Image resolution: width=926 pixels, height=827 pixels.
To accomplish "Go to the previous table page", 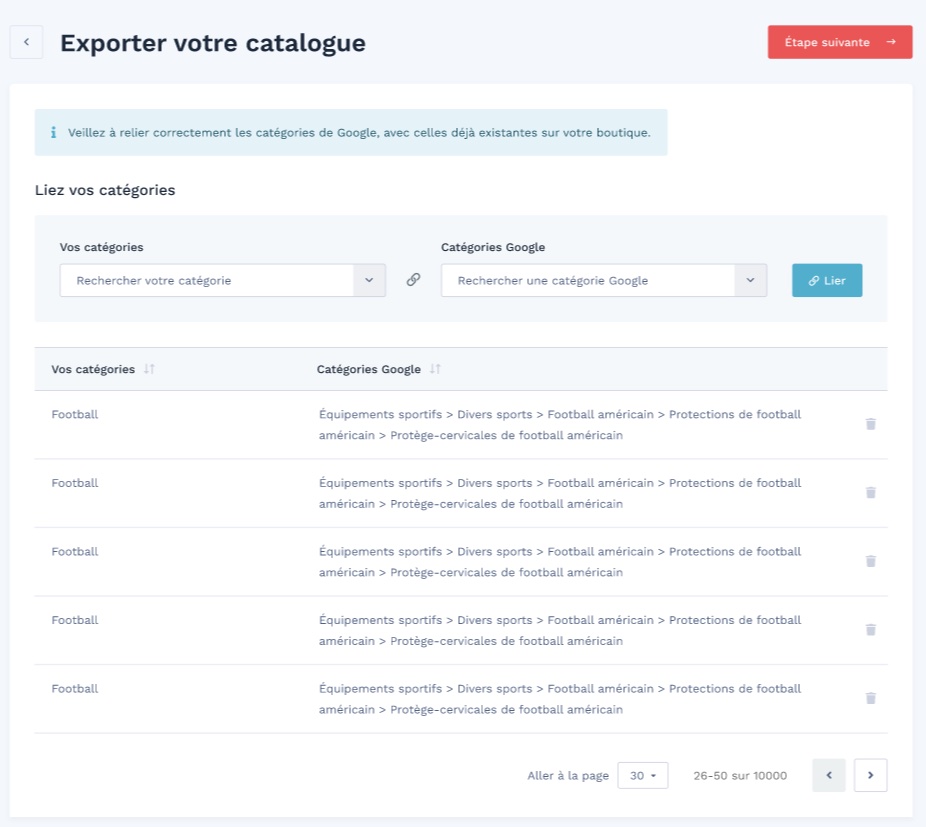I will 829,775.
